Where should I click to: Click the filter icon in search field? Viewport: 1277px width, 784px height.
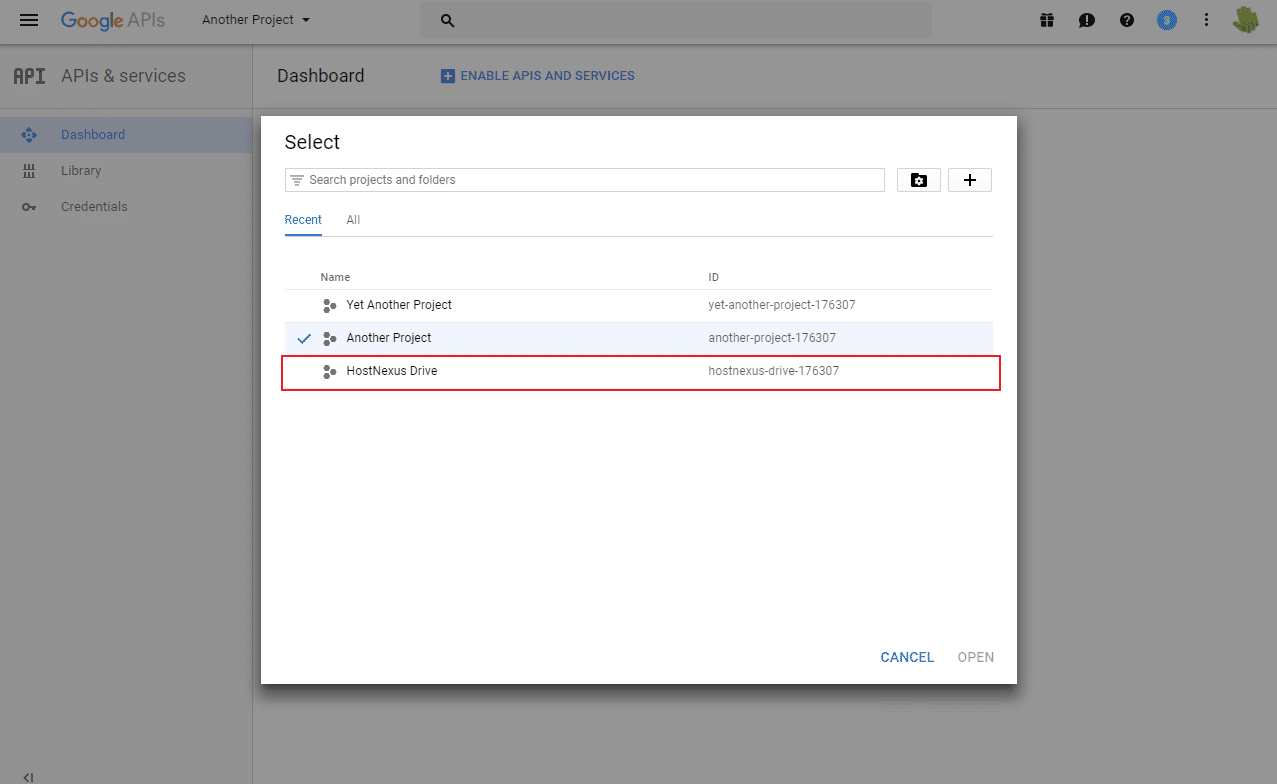[x=297, y=180]
